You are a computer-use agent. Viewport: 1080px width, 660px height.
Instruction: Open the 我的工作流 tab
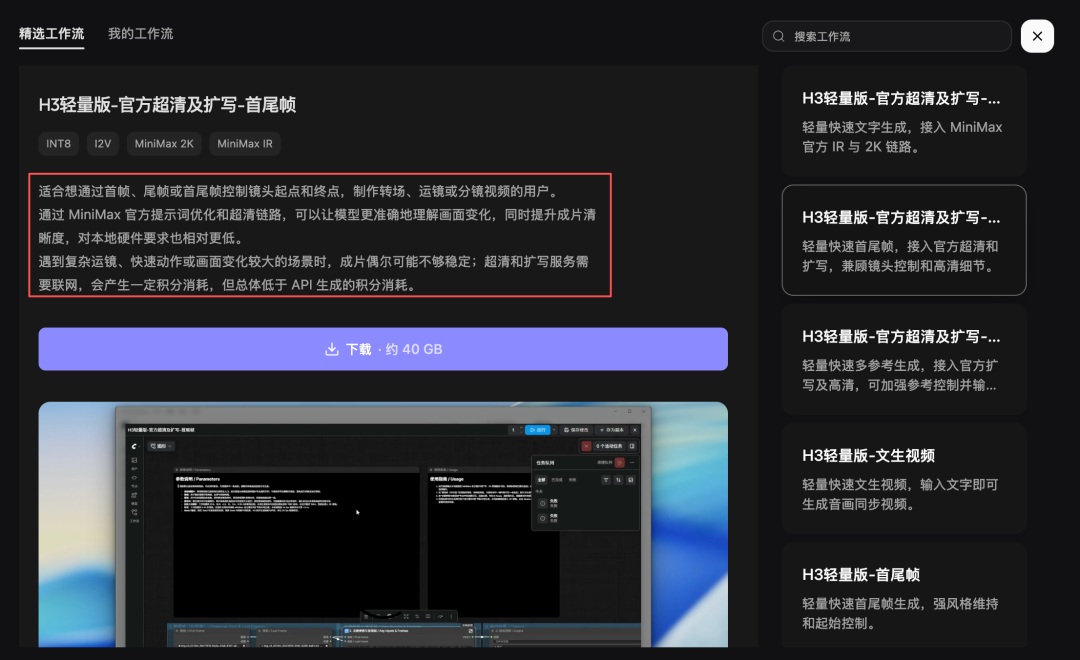pos(141,34)
